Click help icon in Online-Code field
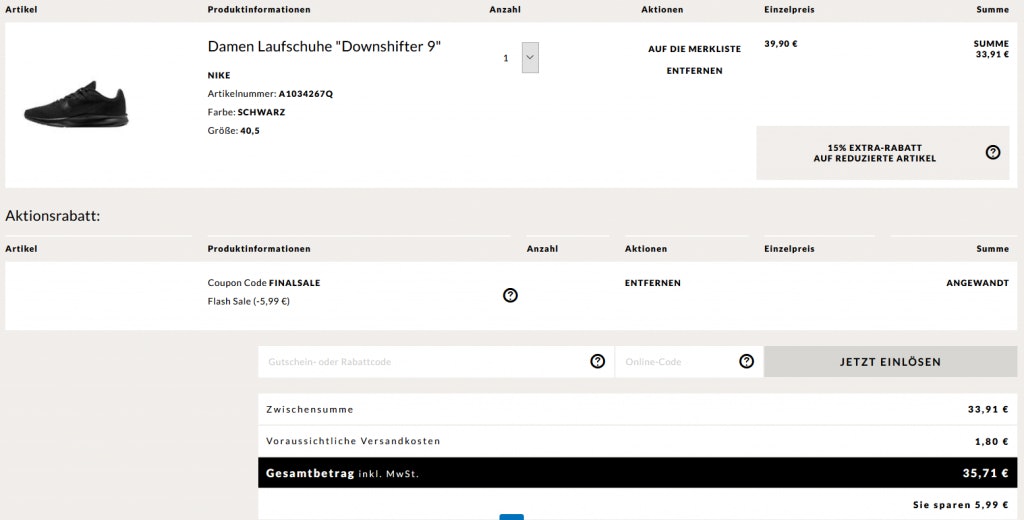This screenshot has width=1024, height=520. pyautogui.click(x=746, y=361)
